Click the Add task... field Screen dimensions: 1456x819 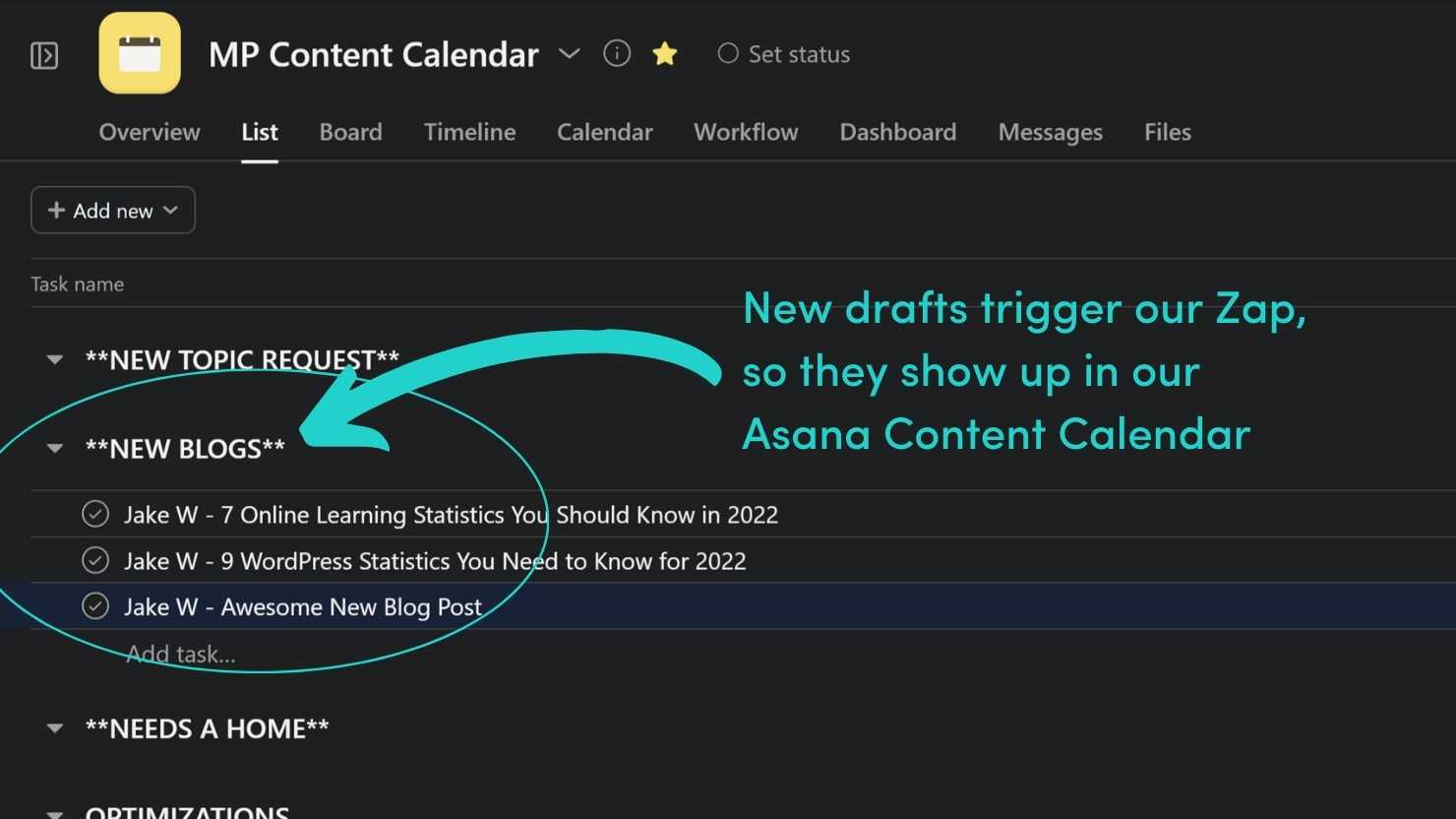(x=181, y=654)
